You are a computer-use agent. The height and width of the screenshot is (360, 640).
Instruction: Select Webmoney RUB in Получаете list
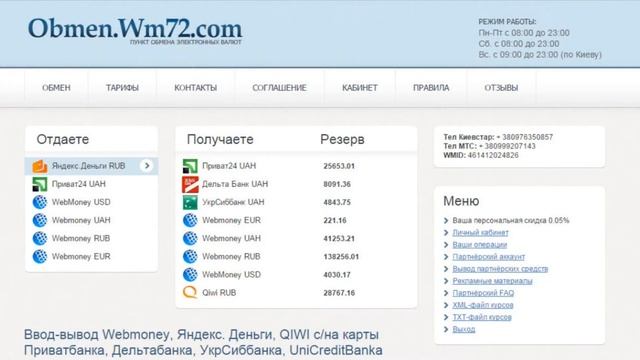click(296, 256)
